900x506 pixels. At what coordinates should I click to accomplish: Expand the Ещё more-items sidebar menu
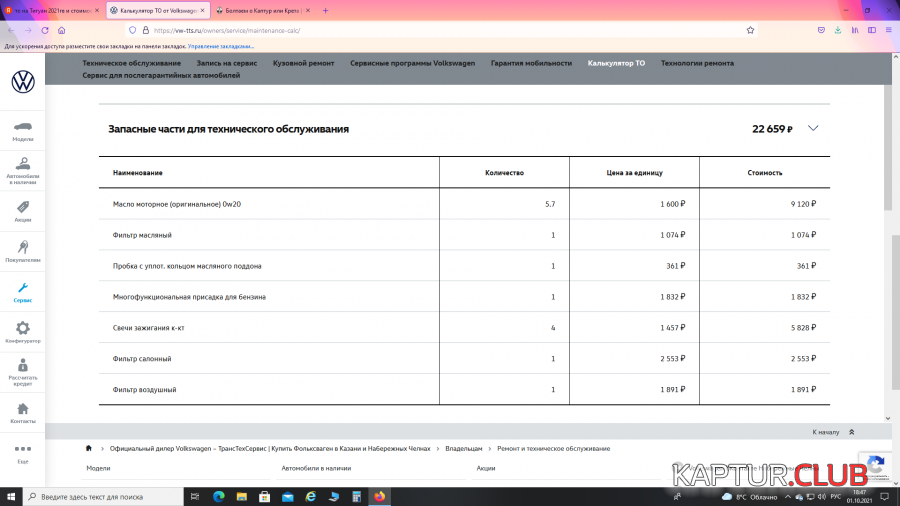[x=22, y=449]
